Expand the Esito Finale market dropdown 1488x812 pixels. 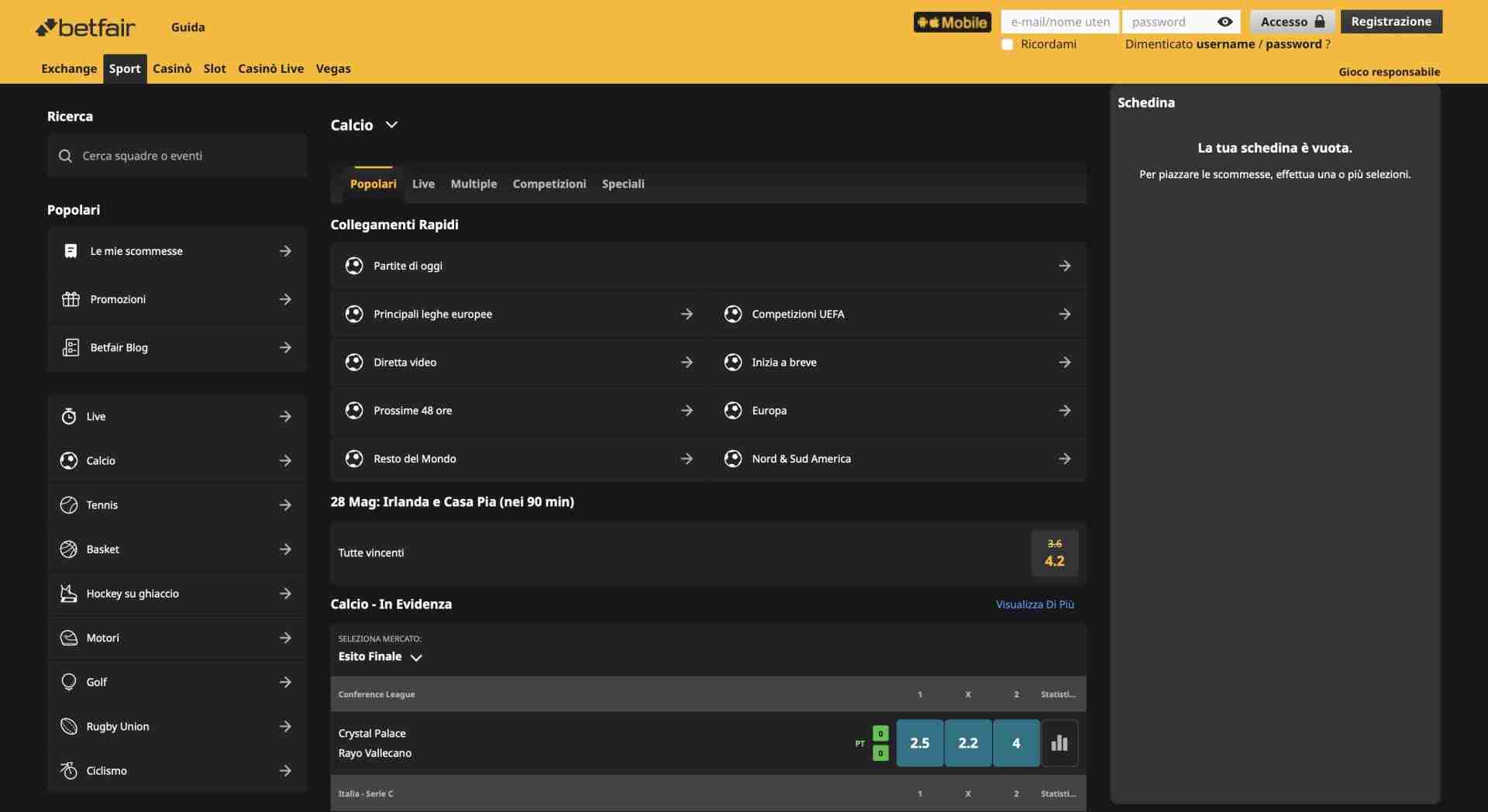coord(381,656)
